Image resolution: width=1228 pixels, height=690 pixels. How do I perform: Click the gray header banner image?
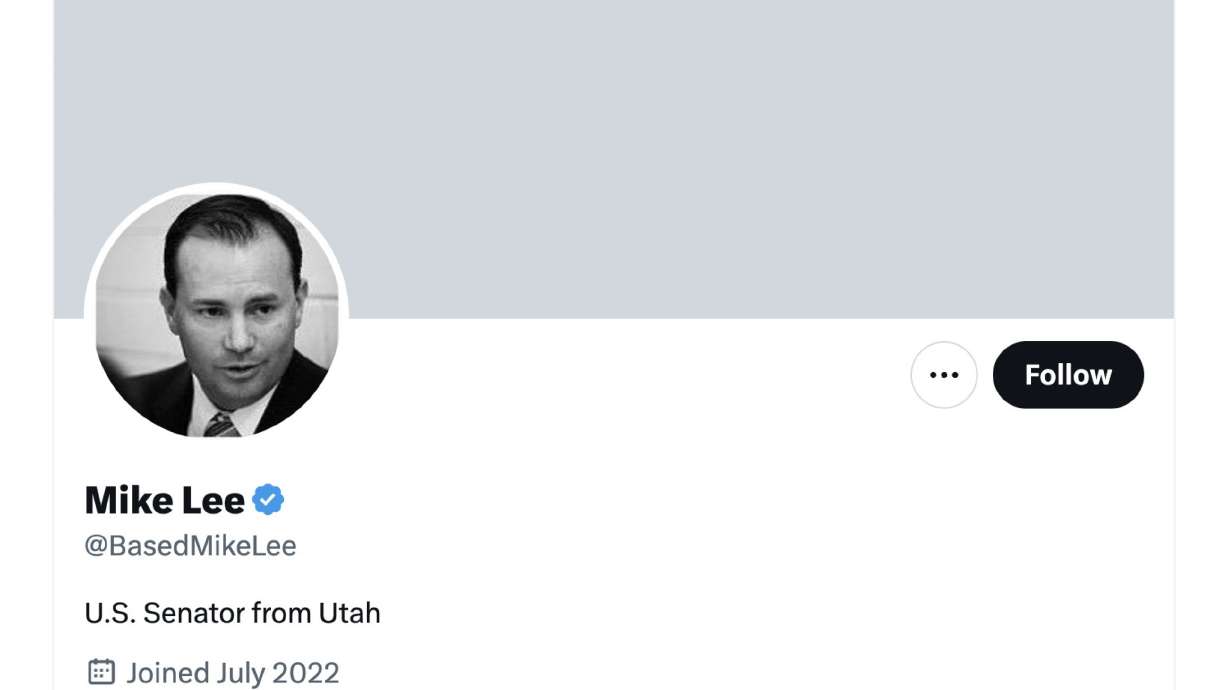point(700,150)
